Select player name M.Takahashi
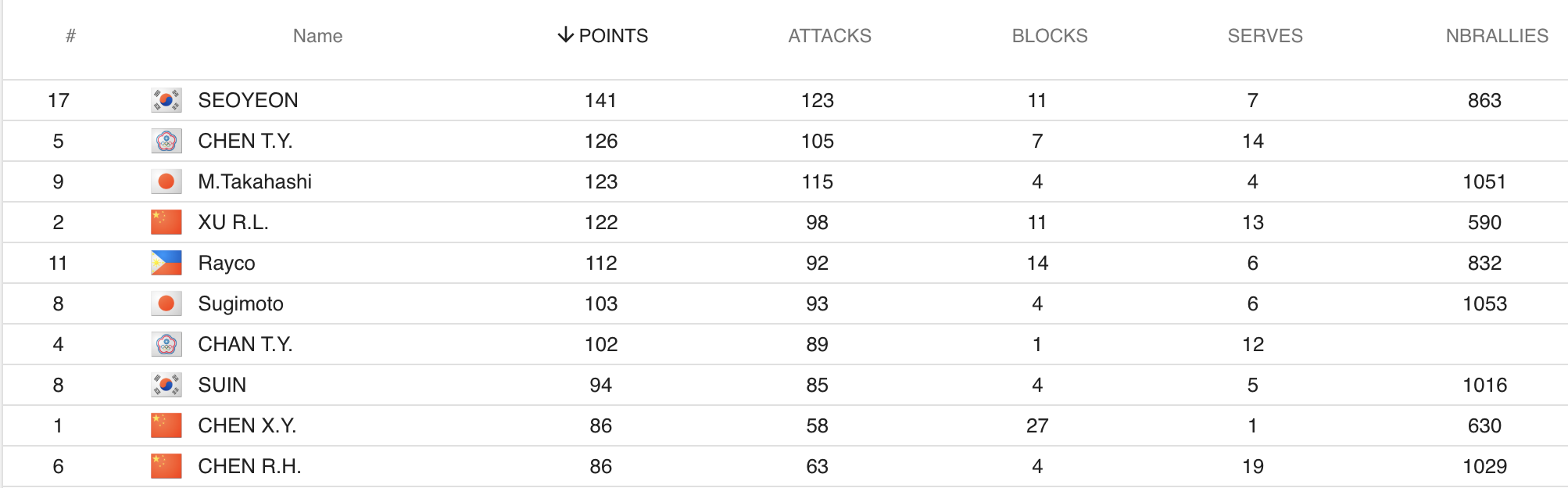This screenshot has height=488, width=1568. (255, 181)
